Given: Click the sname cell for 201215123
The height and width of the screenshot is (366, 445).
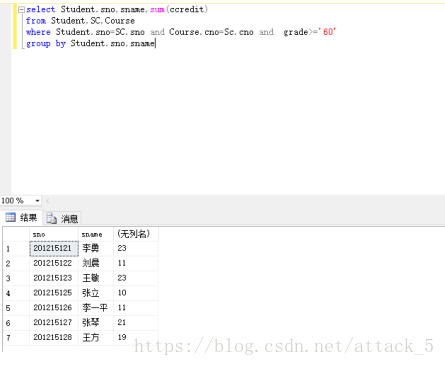Looking at the screenshot, I should 96,278.
